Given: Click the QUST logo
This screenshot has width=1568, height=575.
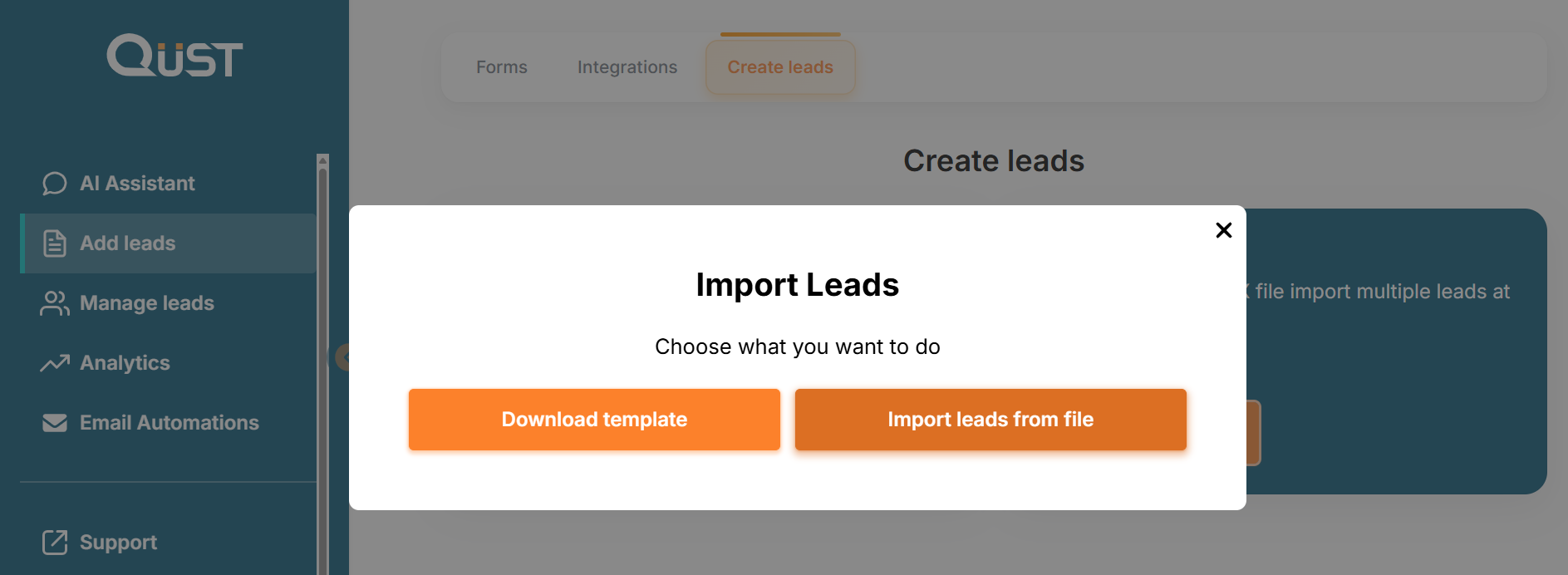Looking at the screenshot, I should (174, 56).
